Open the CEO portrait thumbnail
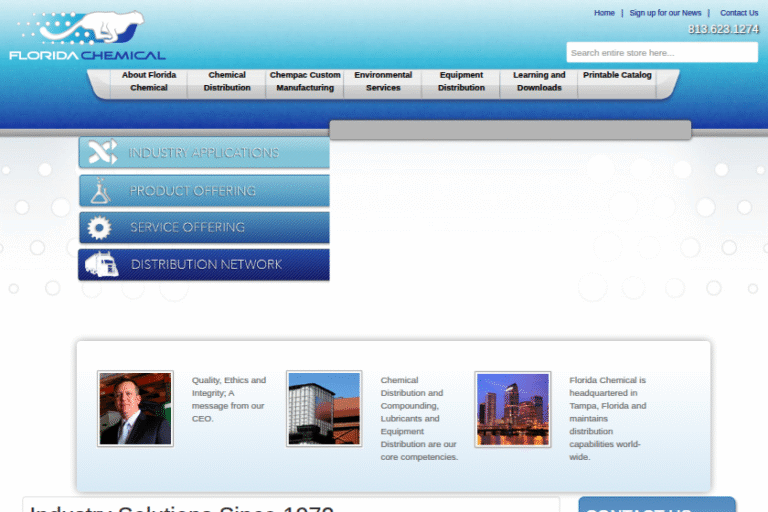This screenshot has width=768, height=512. (135, 409)
